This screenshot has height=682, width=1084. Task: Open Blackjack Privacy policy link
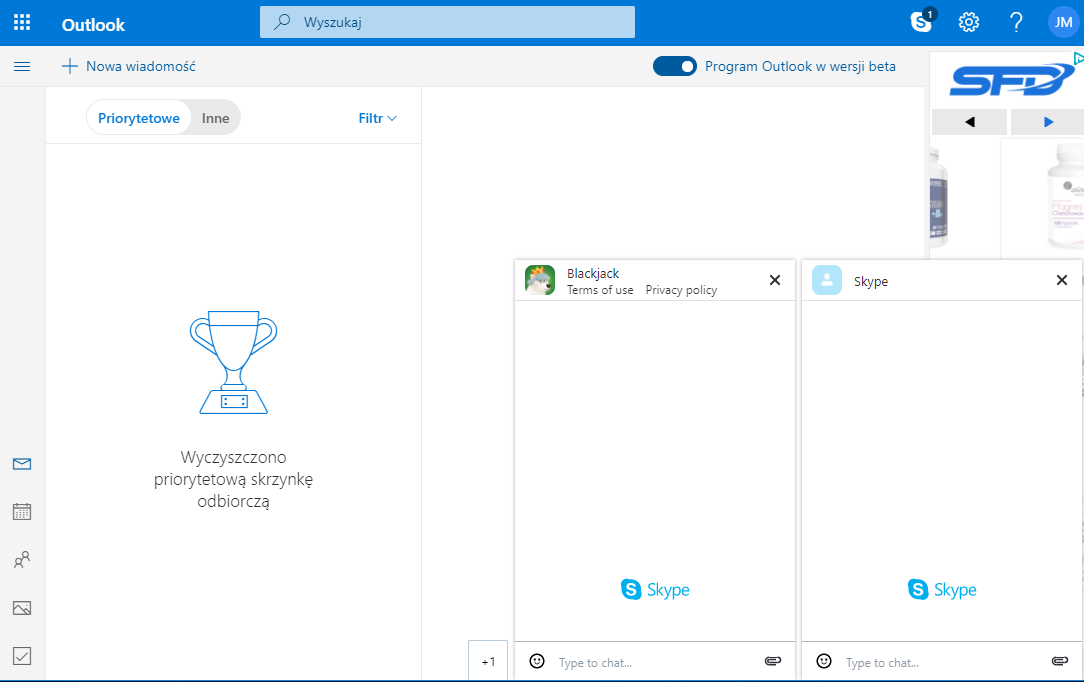coord(681,290)
